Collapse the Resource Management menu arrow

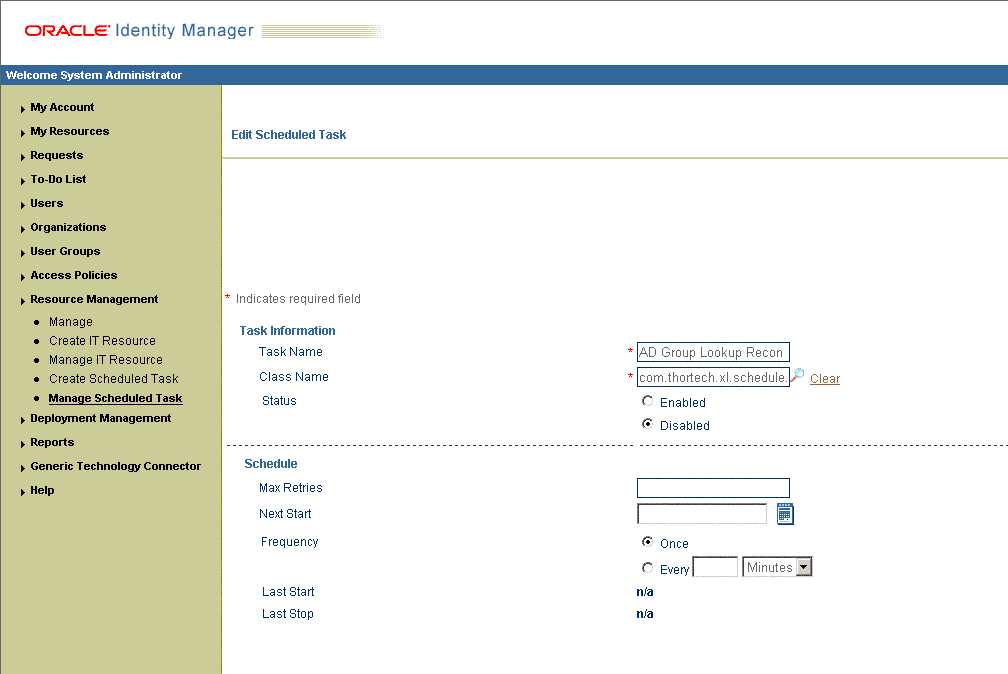coord(22,301)
